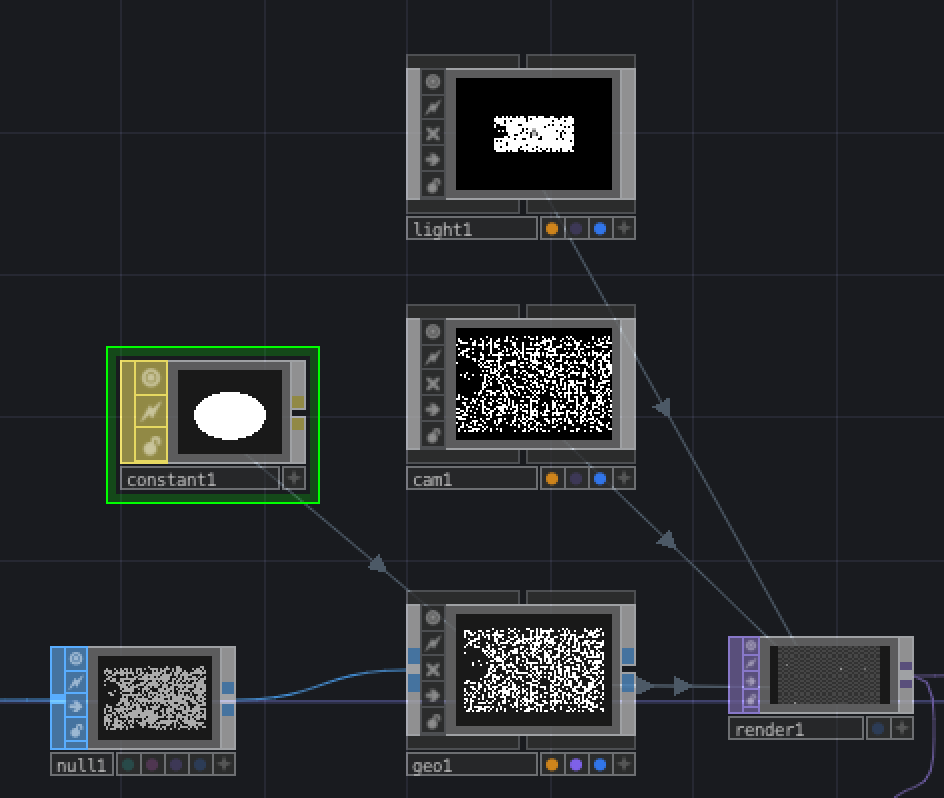Toggle the orange flag dot on light1

coord(552,229)
